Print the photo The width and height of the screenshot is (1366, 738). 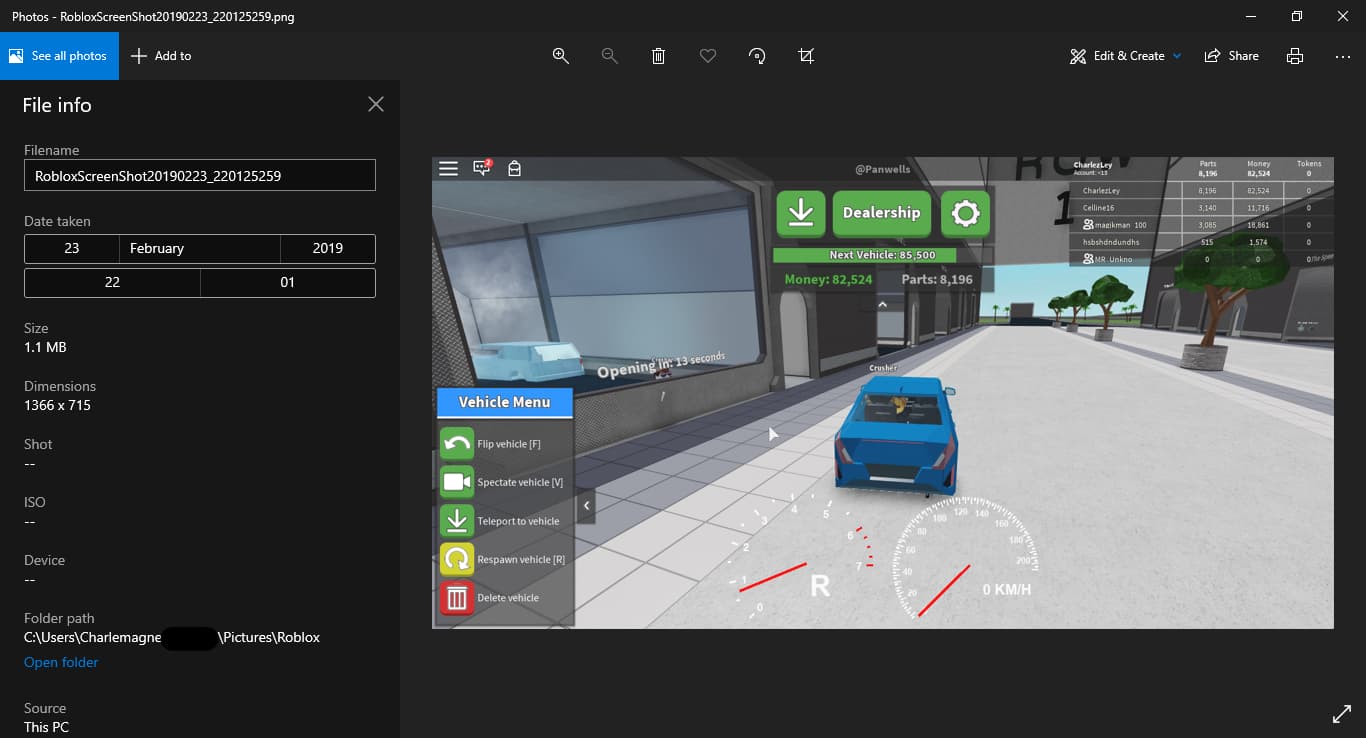(x=1295, y=56)
